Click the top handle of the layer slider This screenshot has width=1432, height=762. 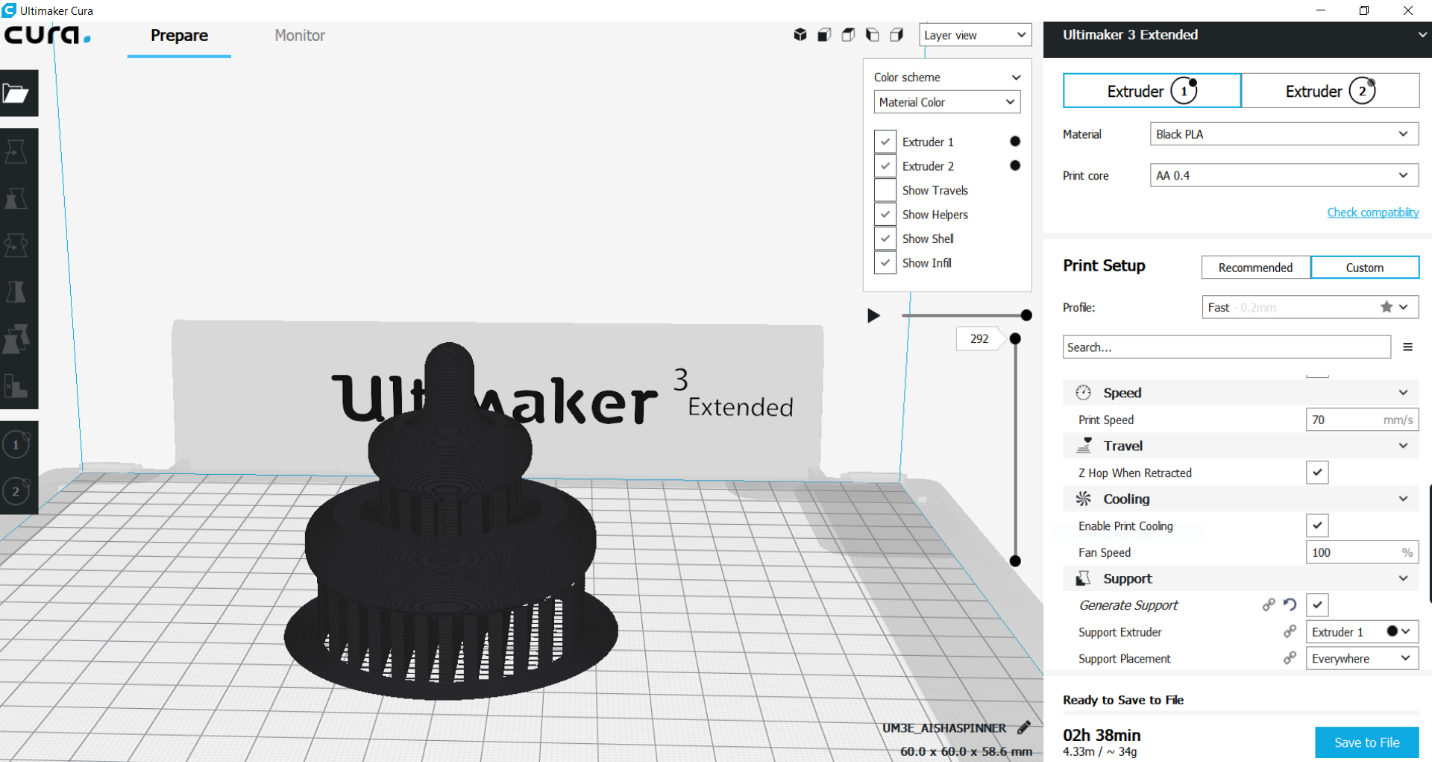pos(1015,339)
